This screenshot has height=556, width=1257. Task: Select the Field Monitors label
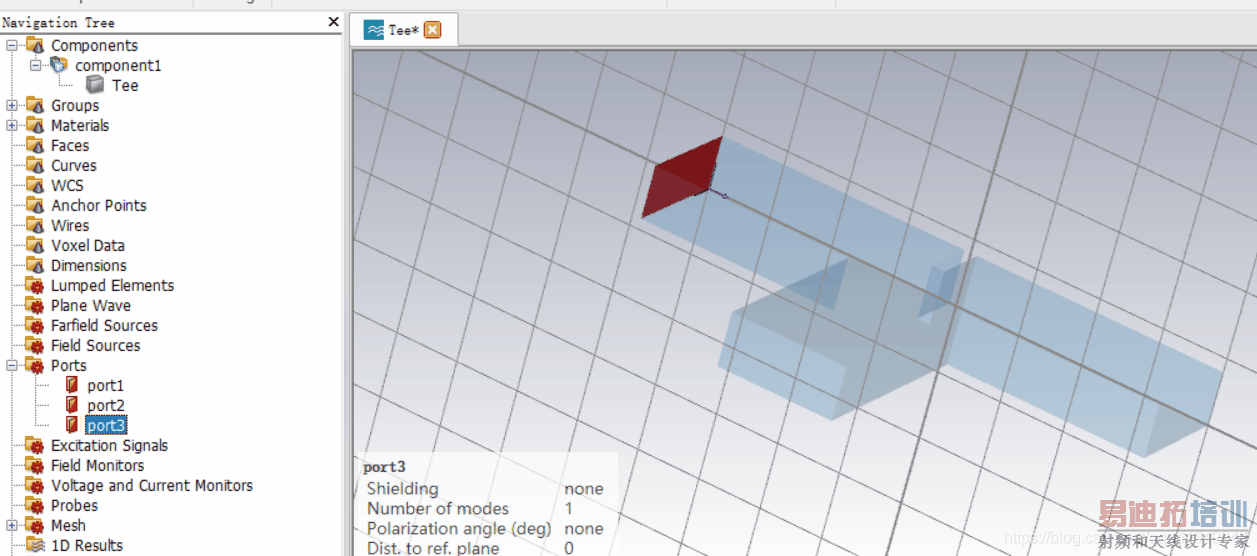[x=97, y=465]
